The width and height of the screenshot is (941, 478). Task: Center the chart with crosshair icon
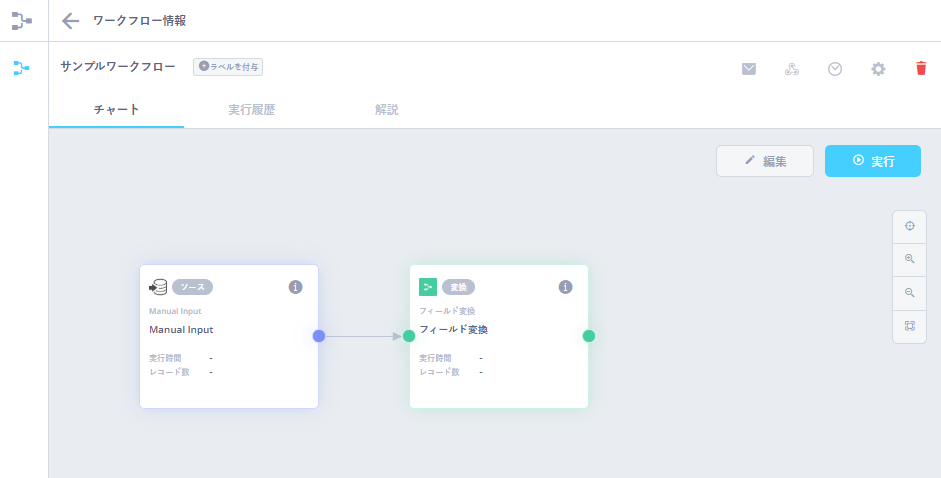coord(909,226)
